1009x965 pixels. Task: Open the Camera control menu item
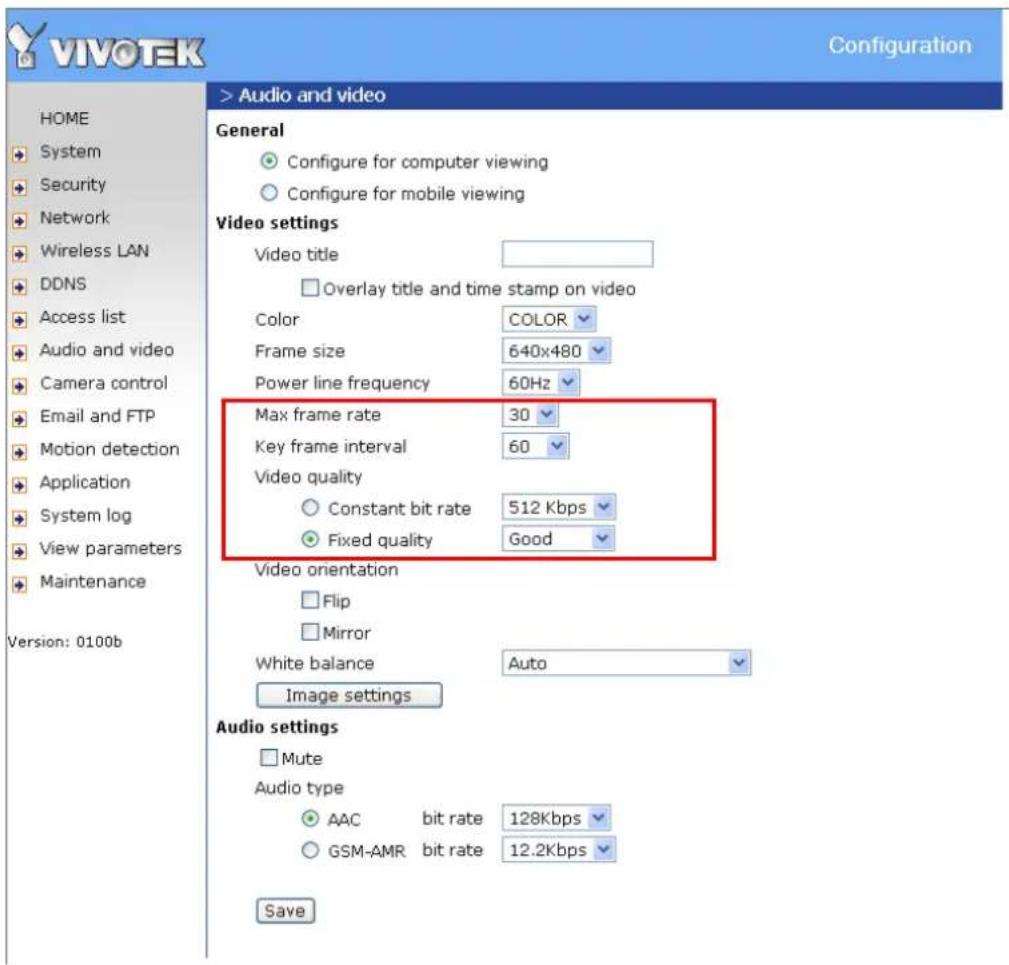(104, 383)
